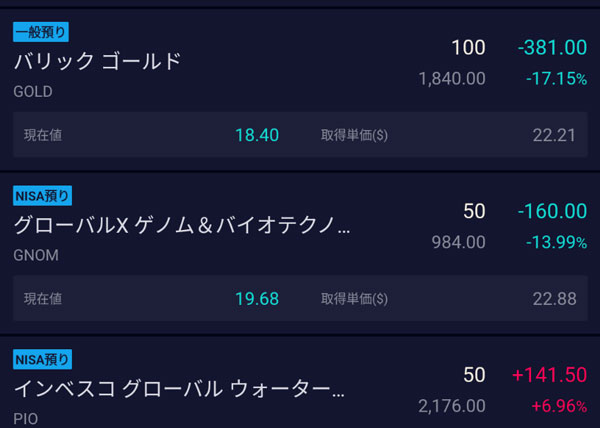Click the -160.00 loss amount

click(x=552, y=211)
